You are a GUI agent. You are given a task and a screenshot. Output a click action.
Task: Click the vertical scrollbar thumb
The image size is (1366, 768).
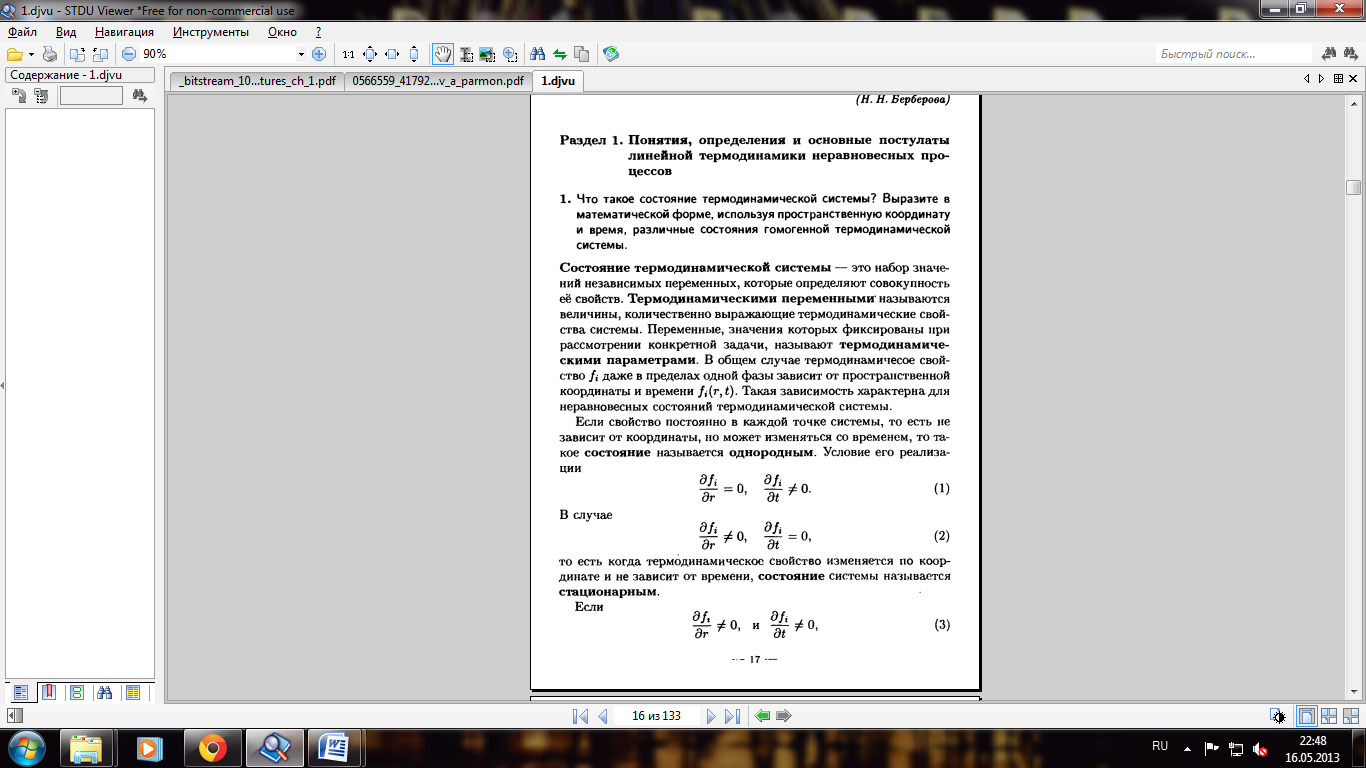click(x=1354, y=187)
